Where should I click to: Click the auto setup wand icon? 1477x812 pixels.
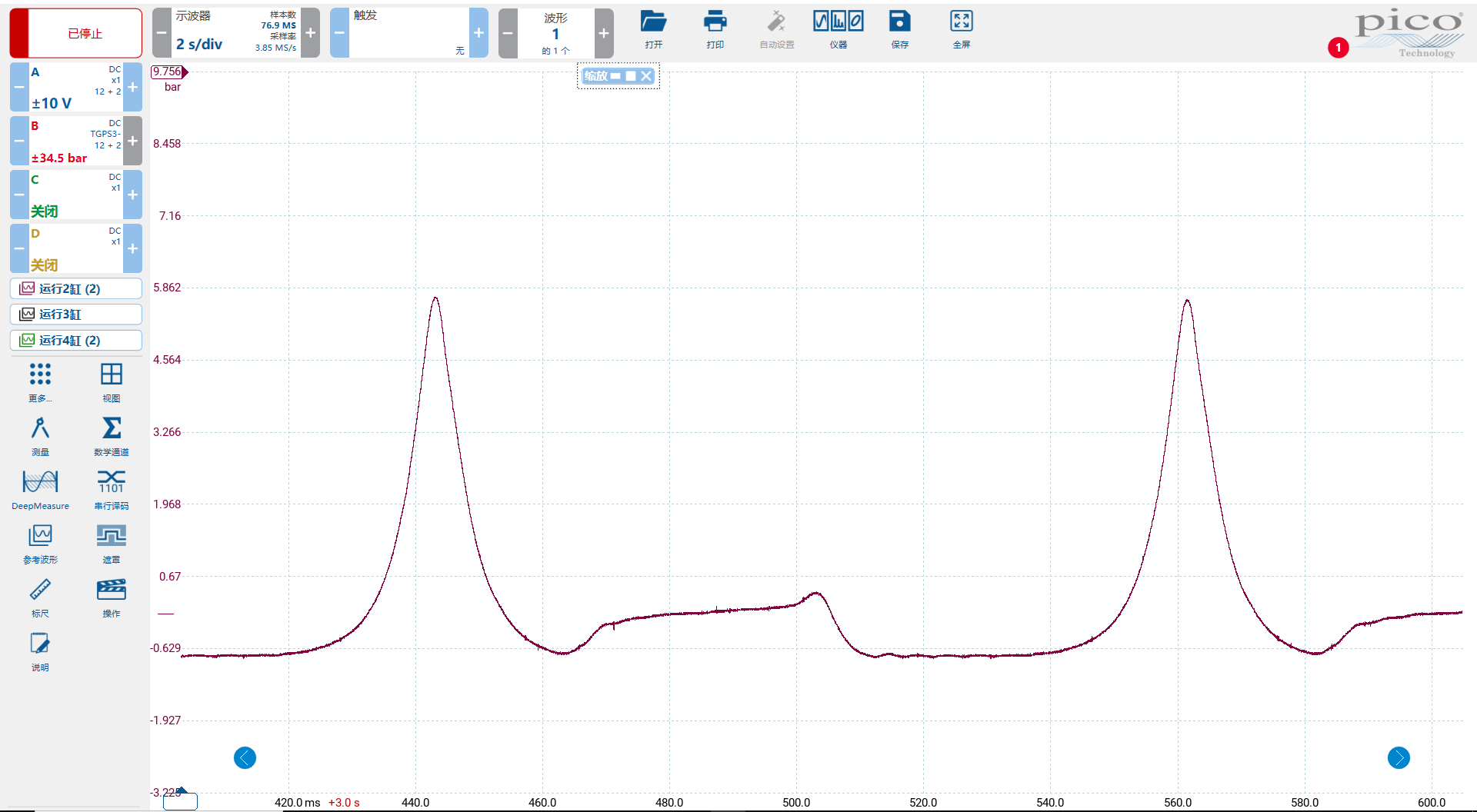click(777, 30)
